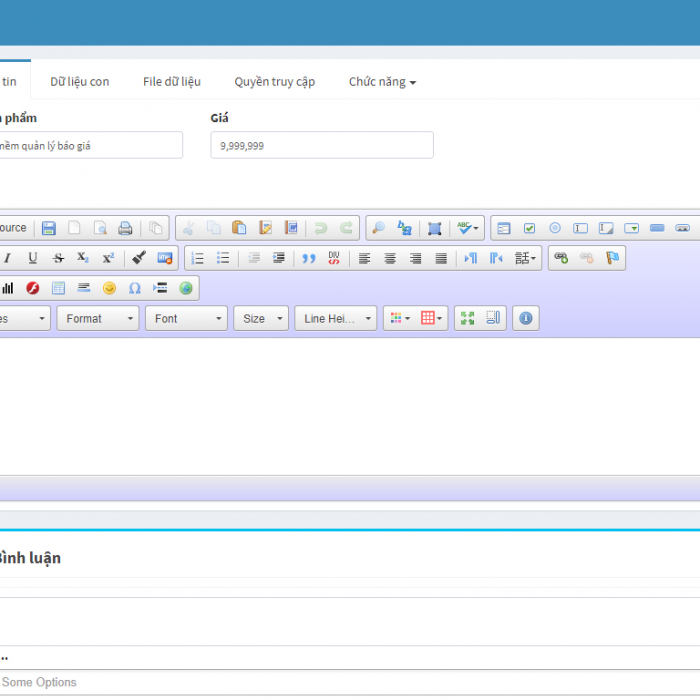Open the Quyền truy cập tab
Image resolution: width=700 pixels, height=700 pixels.
tap(274, 81)
